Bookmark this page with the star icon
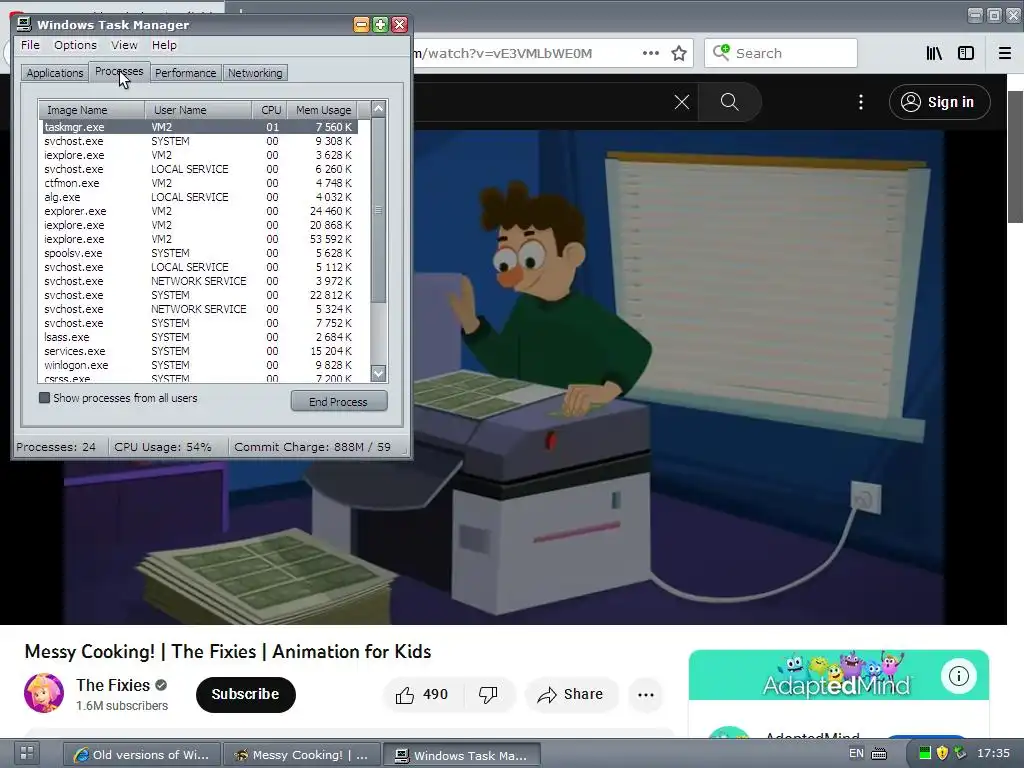 [x=679, y=53]
